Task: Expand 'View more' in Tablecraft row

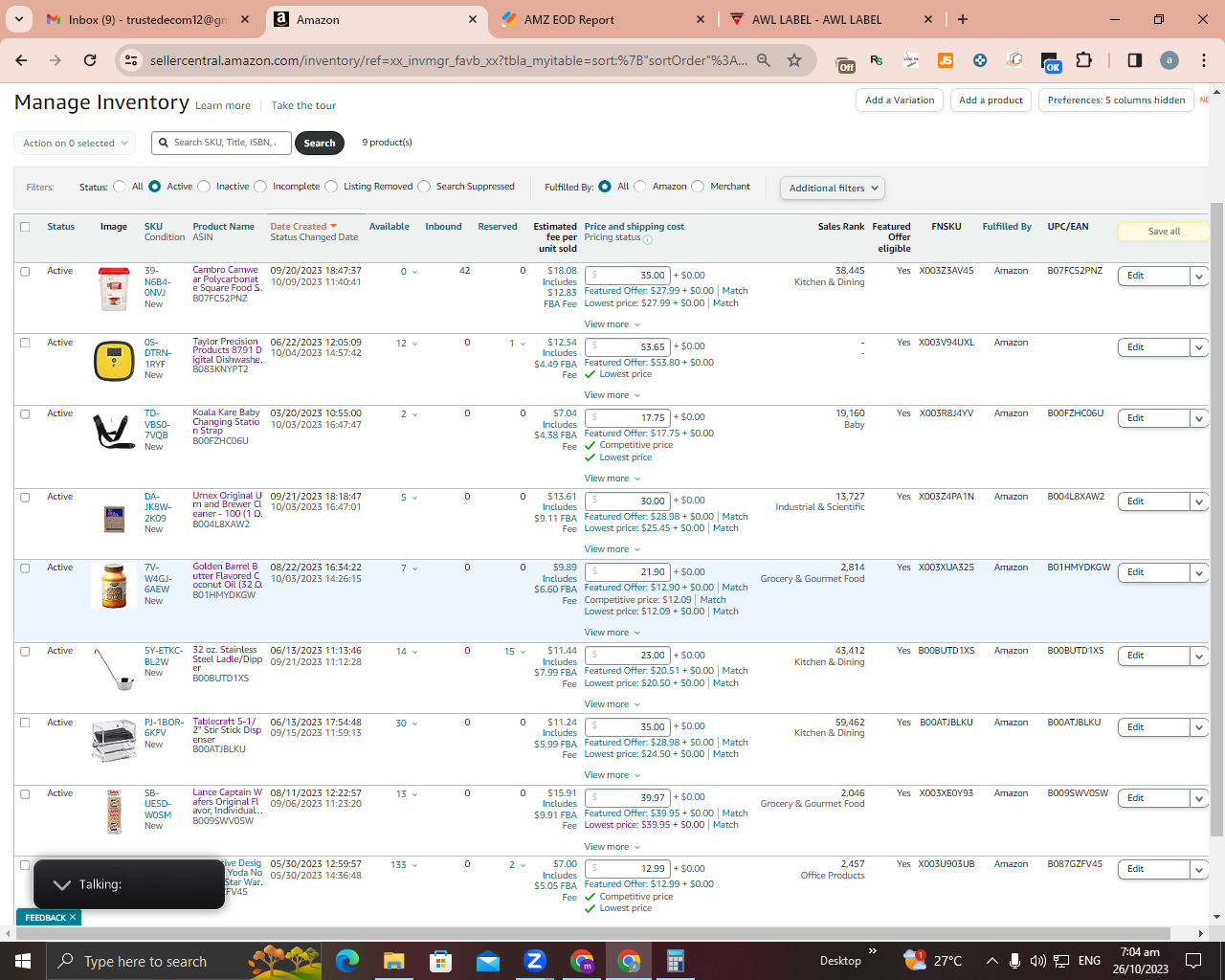Action: point(612,775)
